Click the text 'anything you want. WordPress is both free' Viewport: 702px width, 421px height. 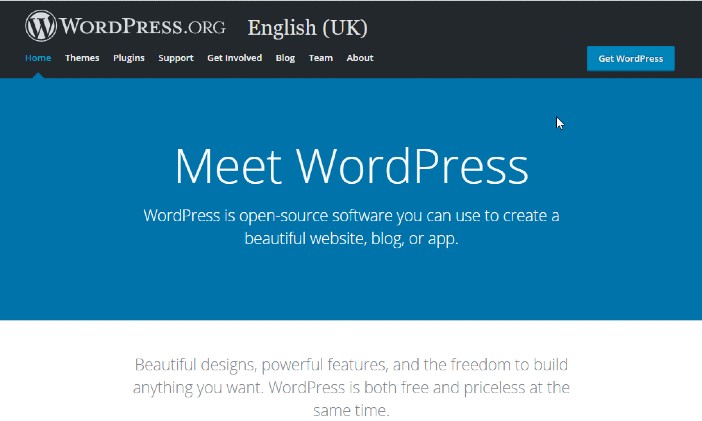click(x=281, y=387)
